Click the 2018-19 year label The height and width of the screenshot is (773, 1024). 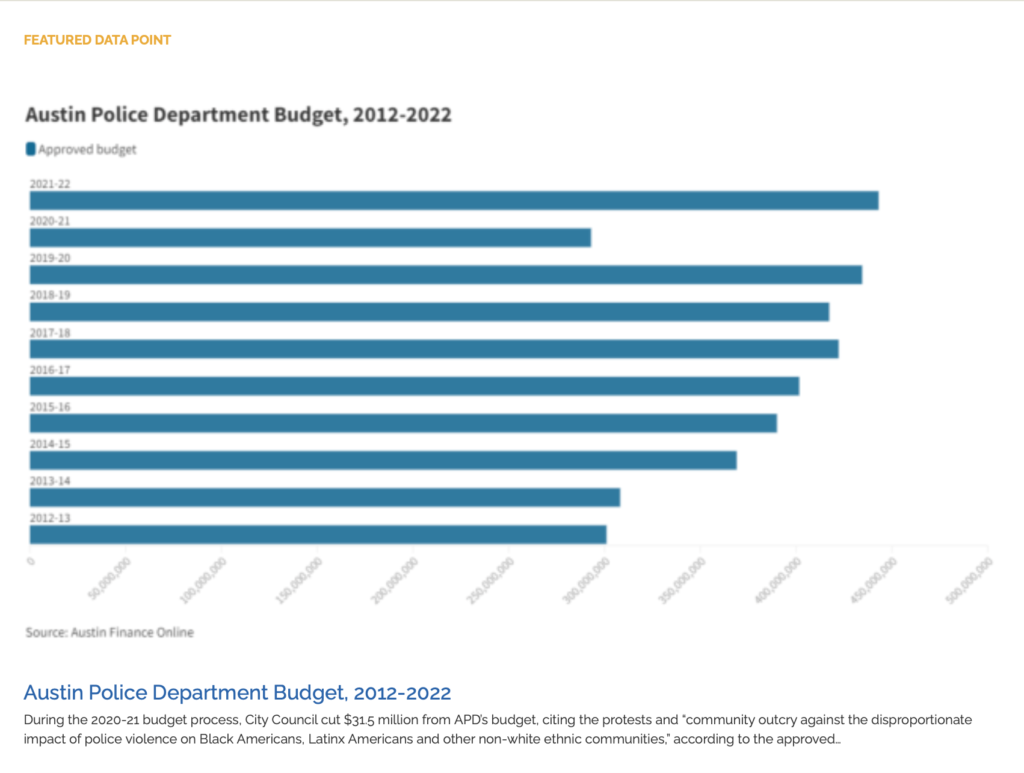50,295
